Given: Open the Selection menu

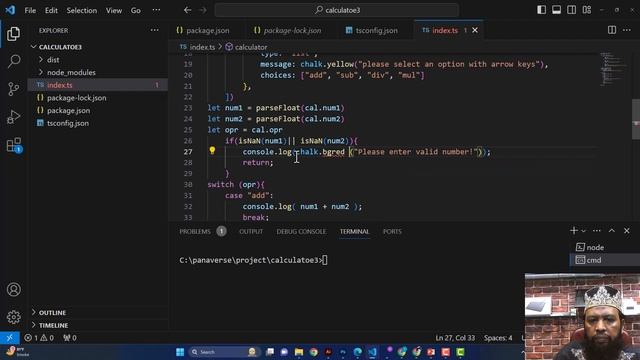Looking at the screenshot, I should coord(82,10).
